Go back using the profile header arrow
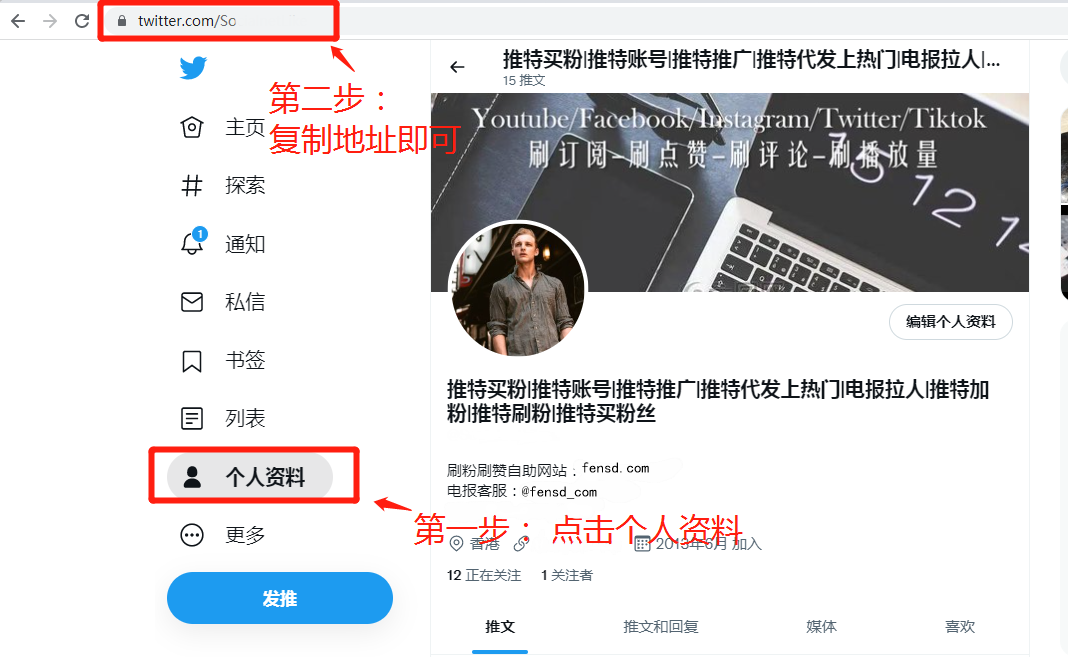 (x=457, y=67)
